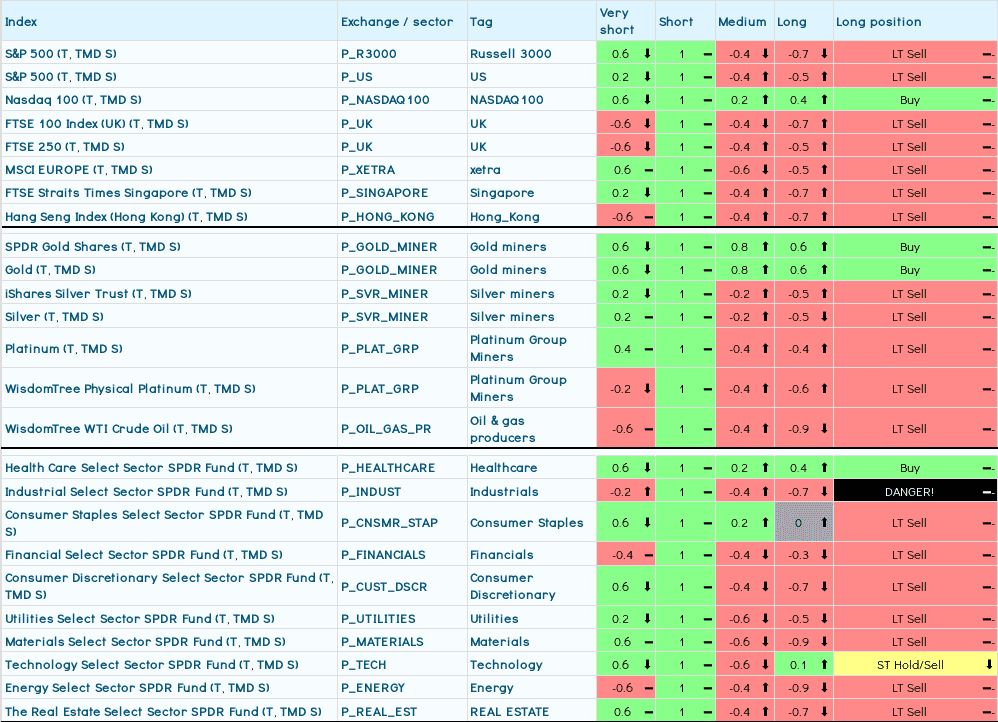This screenshot has height=722, width=998.
Task: Click the P_OIL_GAS_PR exchange code
Action: pos(386,428)
